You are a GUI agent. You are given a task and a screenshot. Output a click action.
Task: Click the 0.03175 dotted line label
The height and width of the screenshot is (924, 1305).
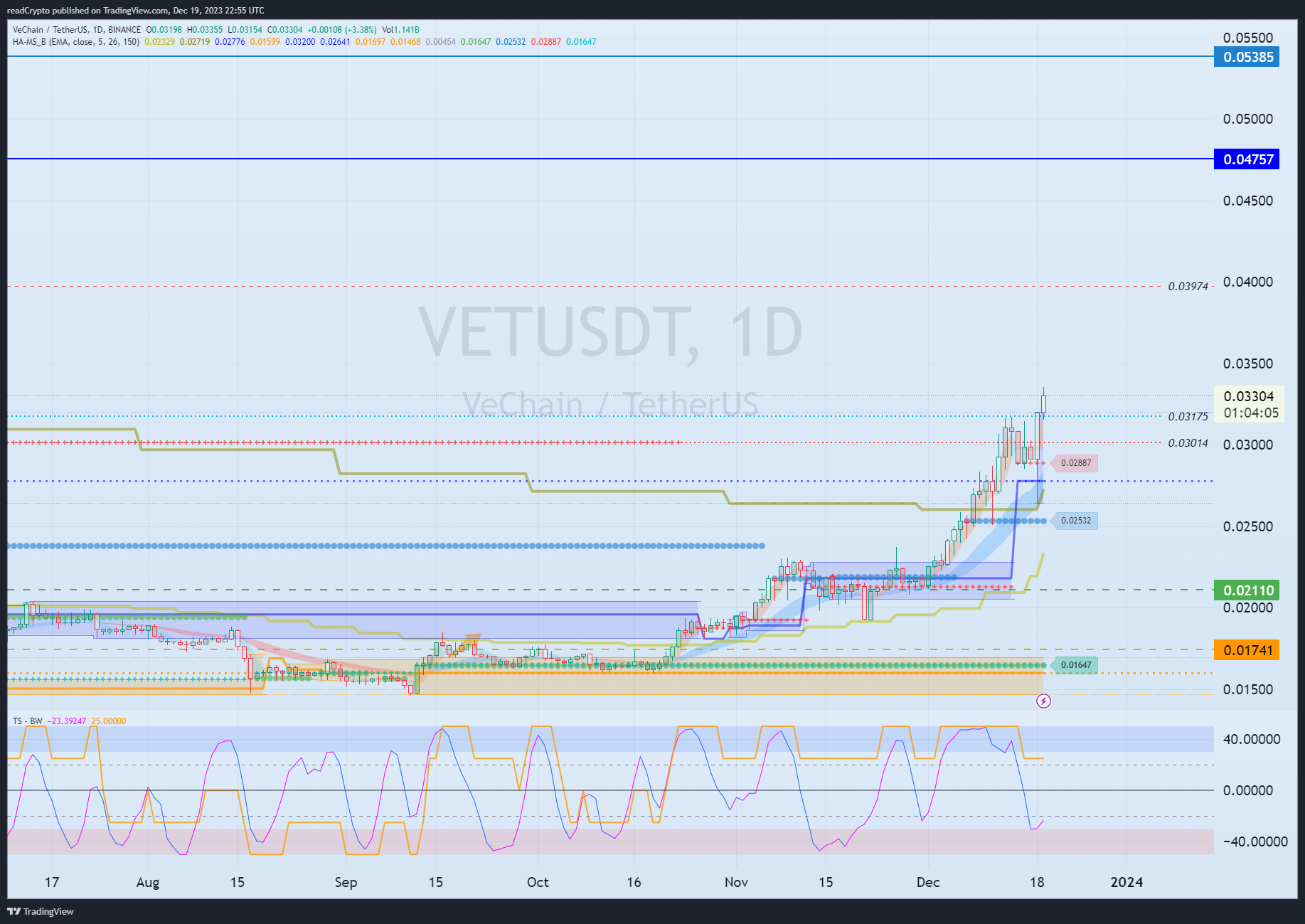click(x=1188, y=417)
